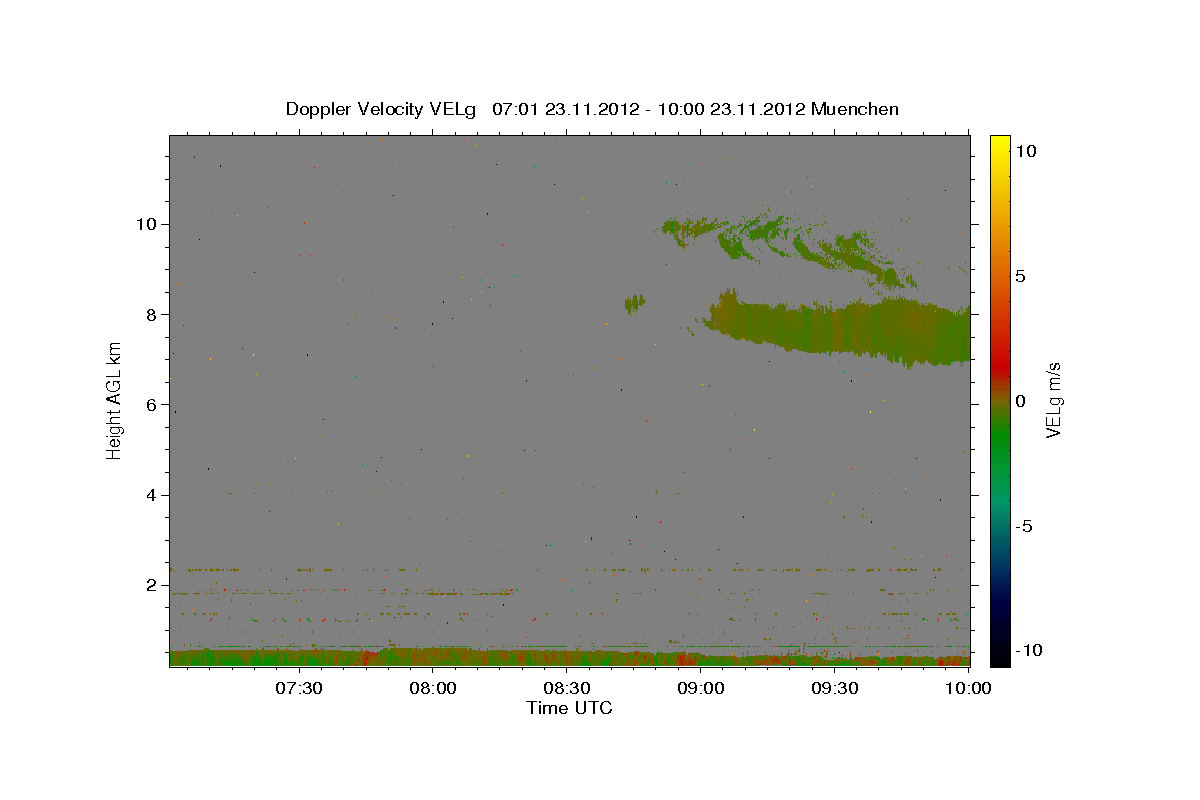The image size is (1200, 800).
Task: Click the 'Height AGL km' axis label
Action: click(x=115, y=401)
